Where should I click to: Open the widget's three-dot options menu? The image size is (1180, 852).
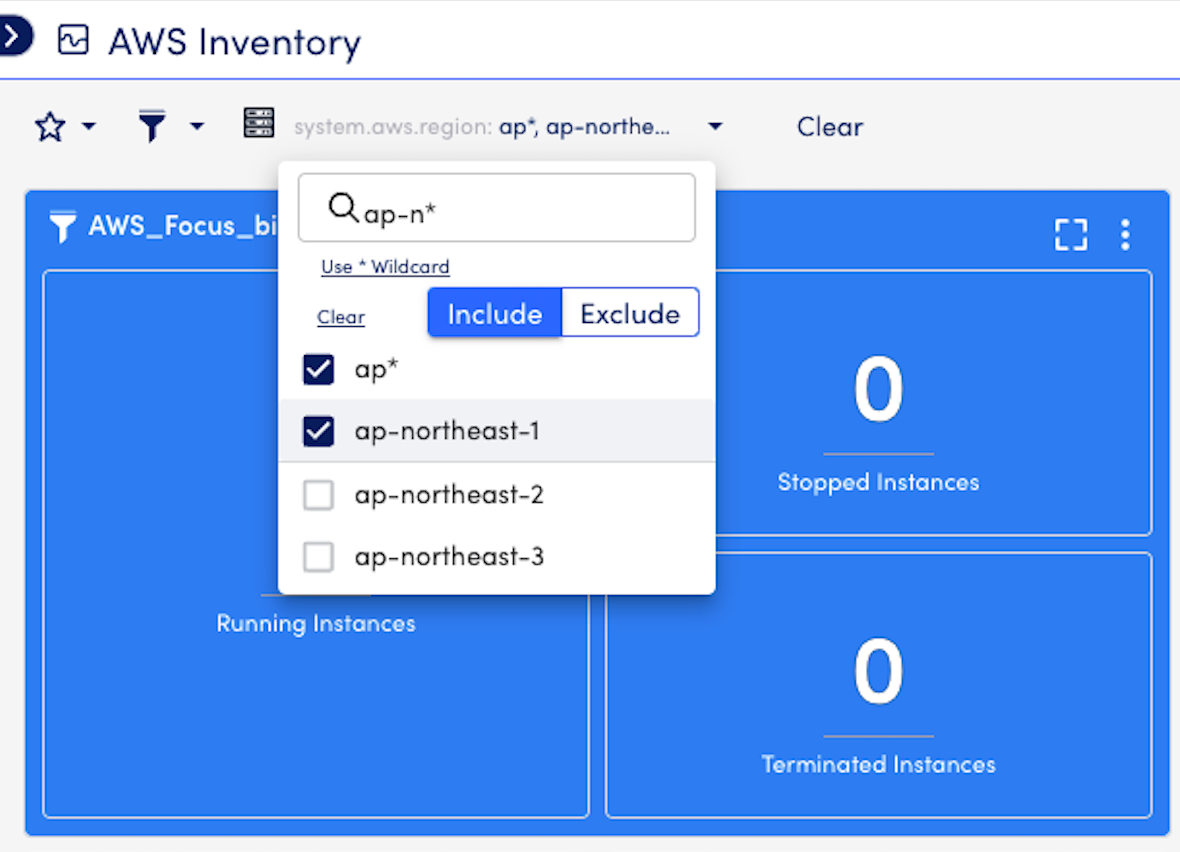[x=1124, y=234]
